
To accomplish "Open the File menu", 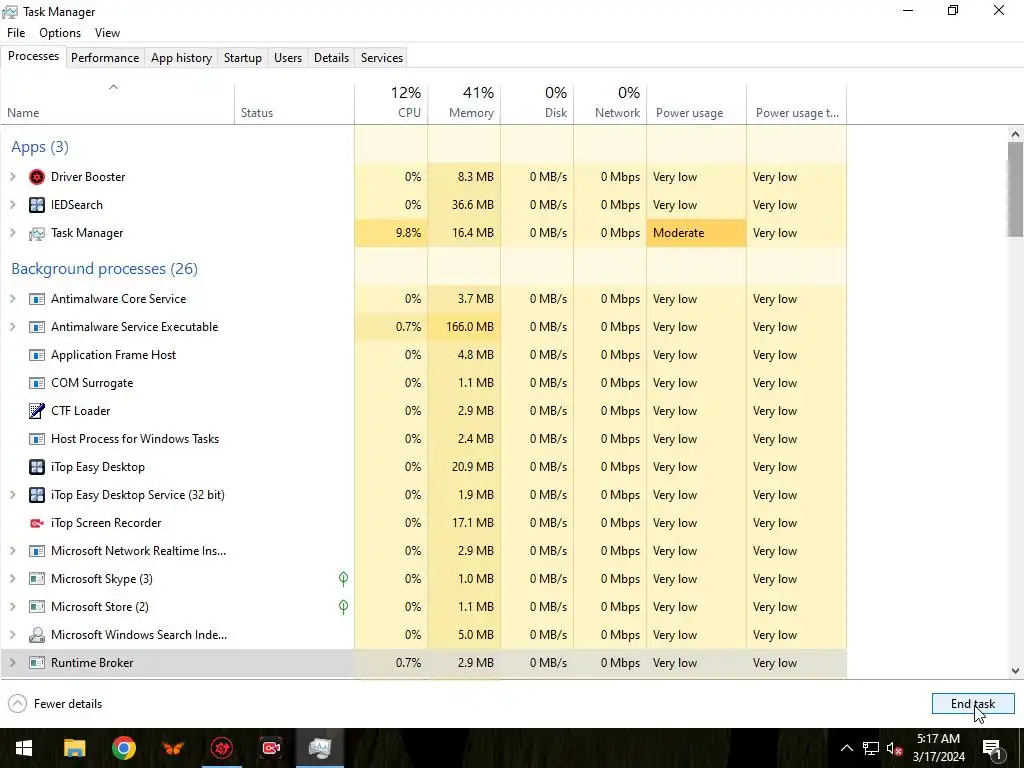I will point(16,33).
